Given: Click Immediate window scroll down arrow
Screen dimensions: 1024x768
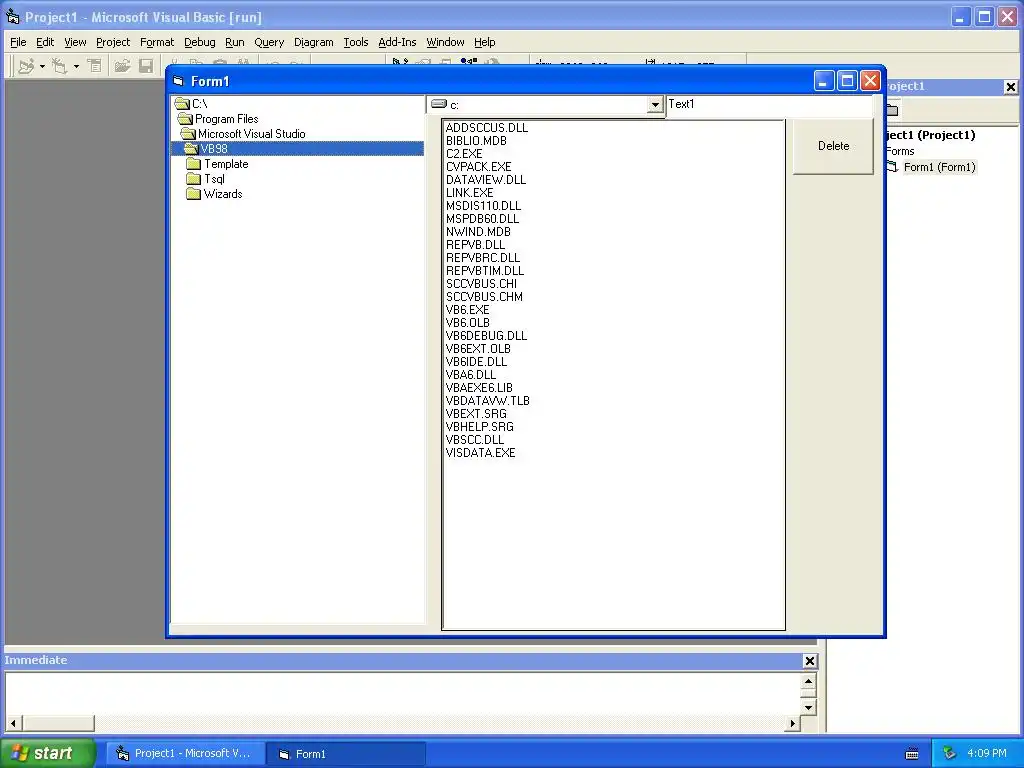Looking at the screenshot, I should 808,707.
